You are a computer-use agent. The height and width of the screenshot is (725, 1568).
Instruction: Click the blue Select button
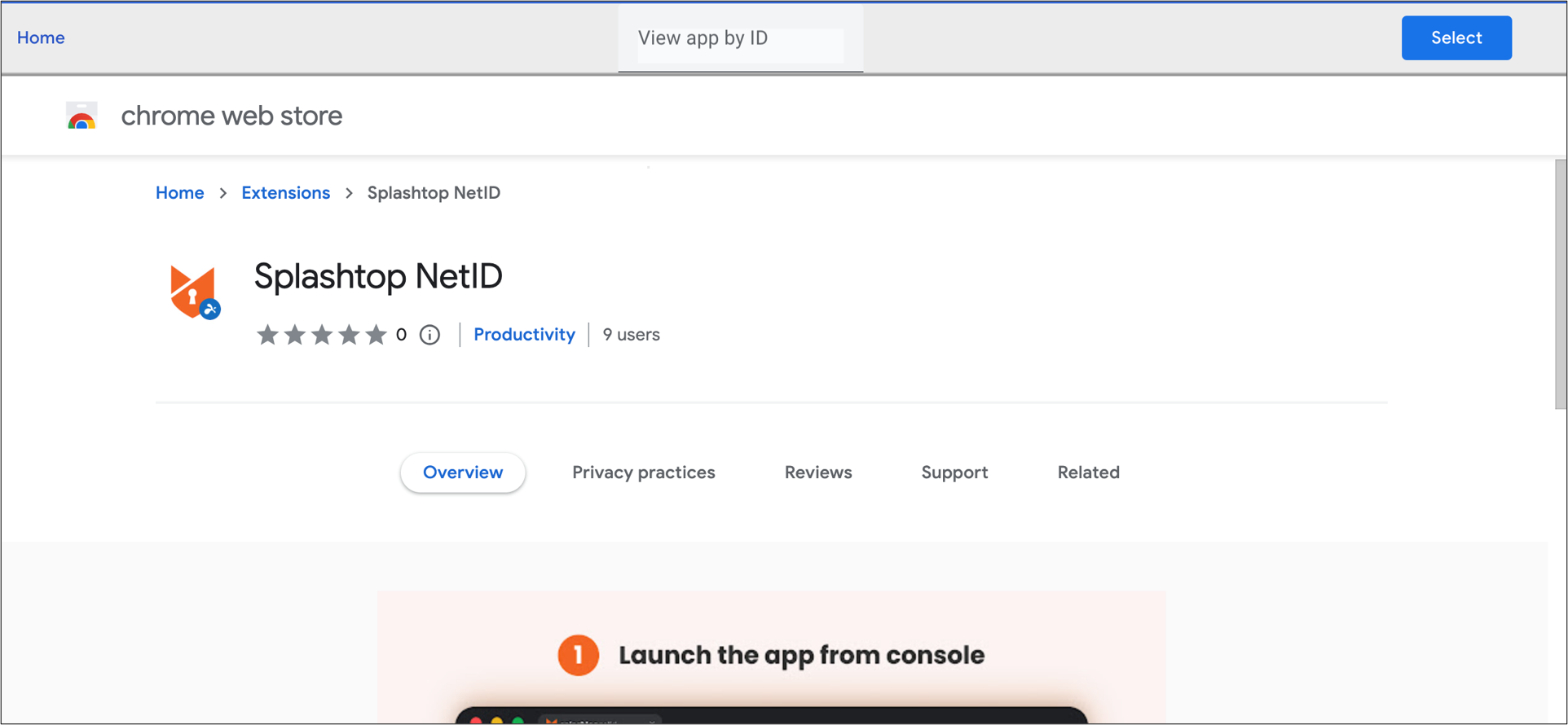1456,37
